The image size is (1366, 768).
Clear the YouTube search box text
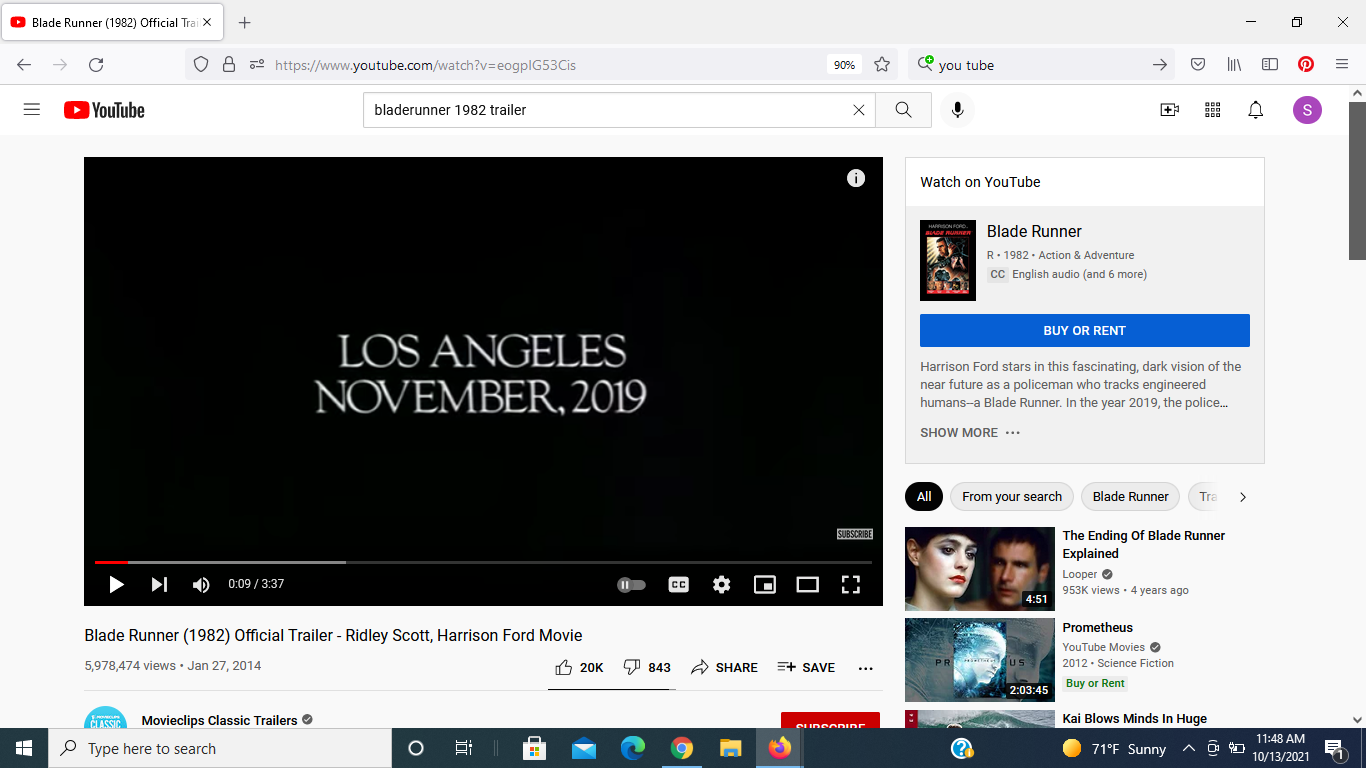point(858,110)
